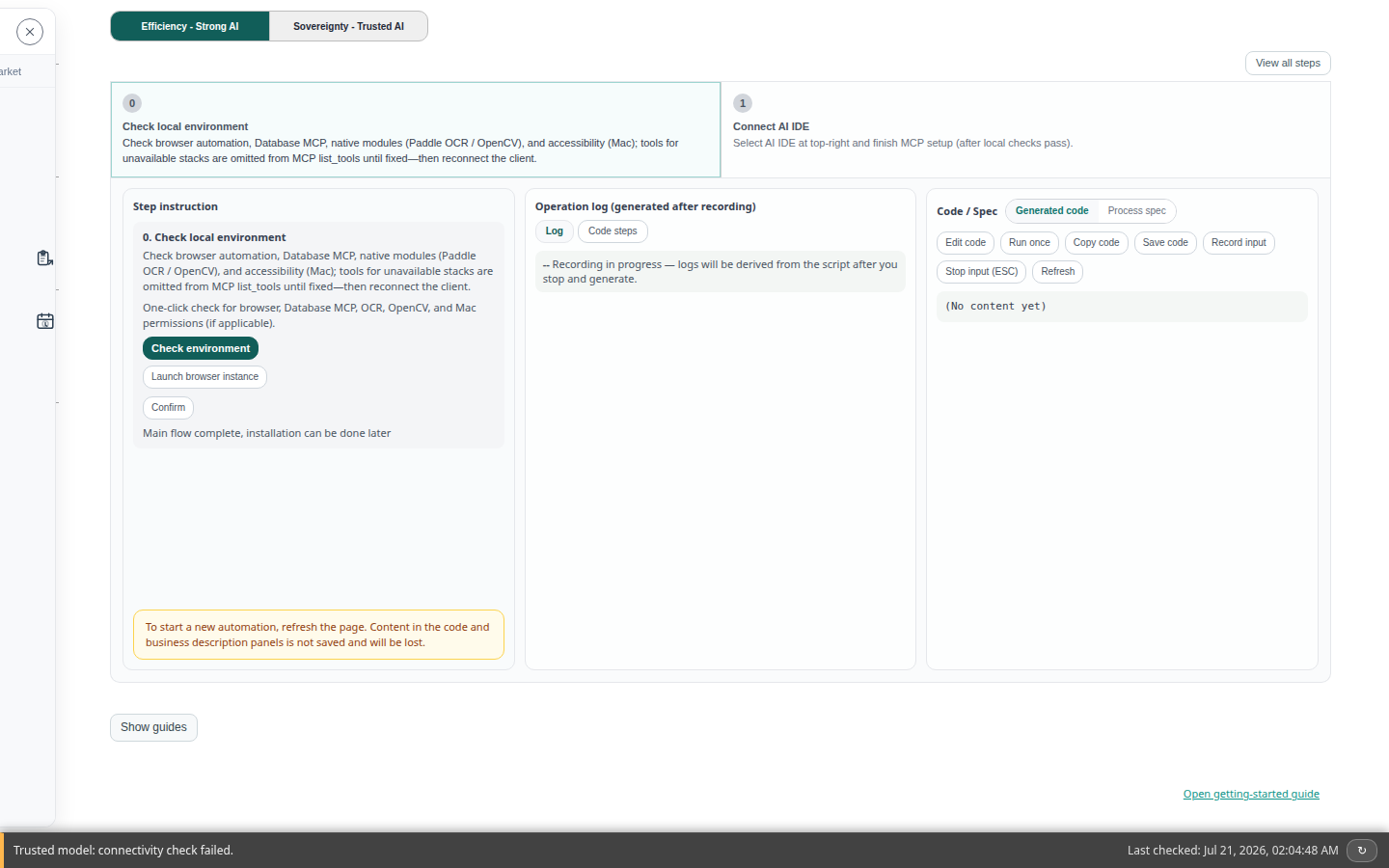This screenshot has width=1389, height=868.
Task: Click the '(No content yet)' code area
Action: [x=1122, y=307]
